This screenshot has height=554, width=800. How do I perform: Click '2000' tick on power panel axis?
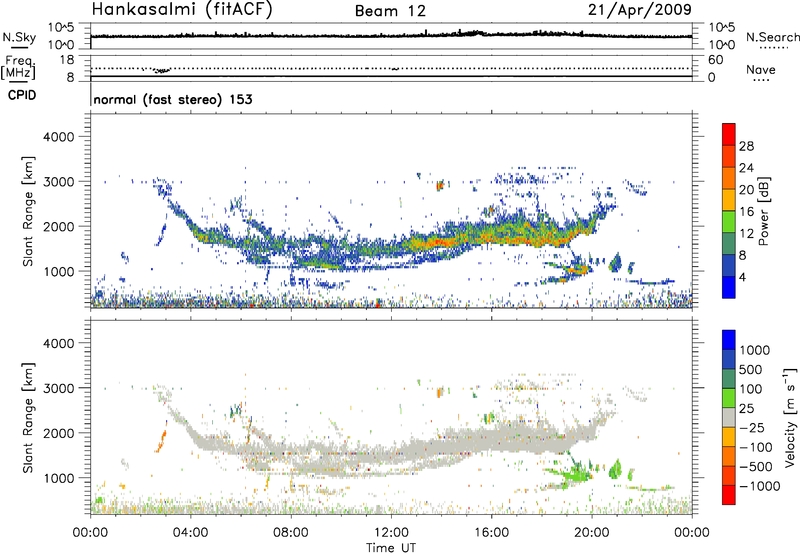(58, 226)
